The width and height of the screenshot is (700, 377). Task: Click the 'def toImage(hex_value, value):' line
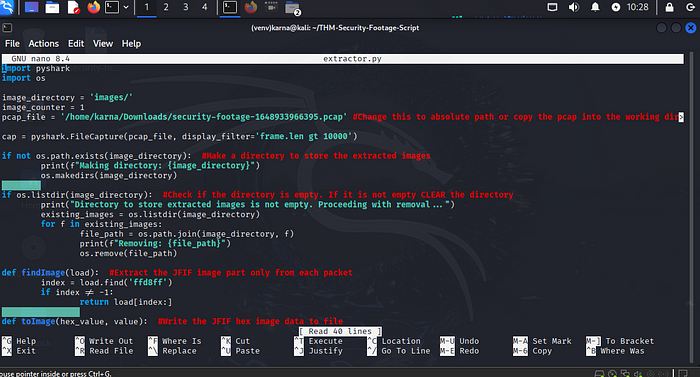(x=75, y=322)
